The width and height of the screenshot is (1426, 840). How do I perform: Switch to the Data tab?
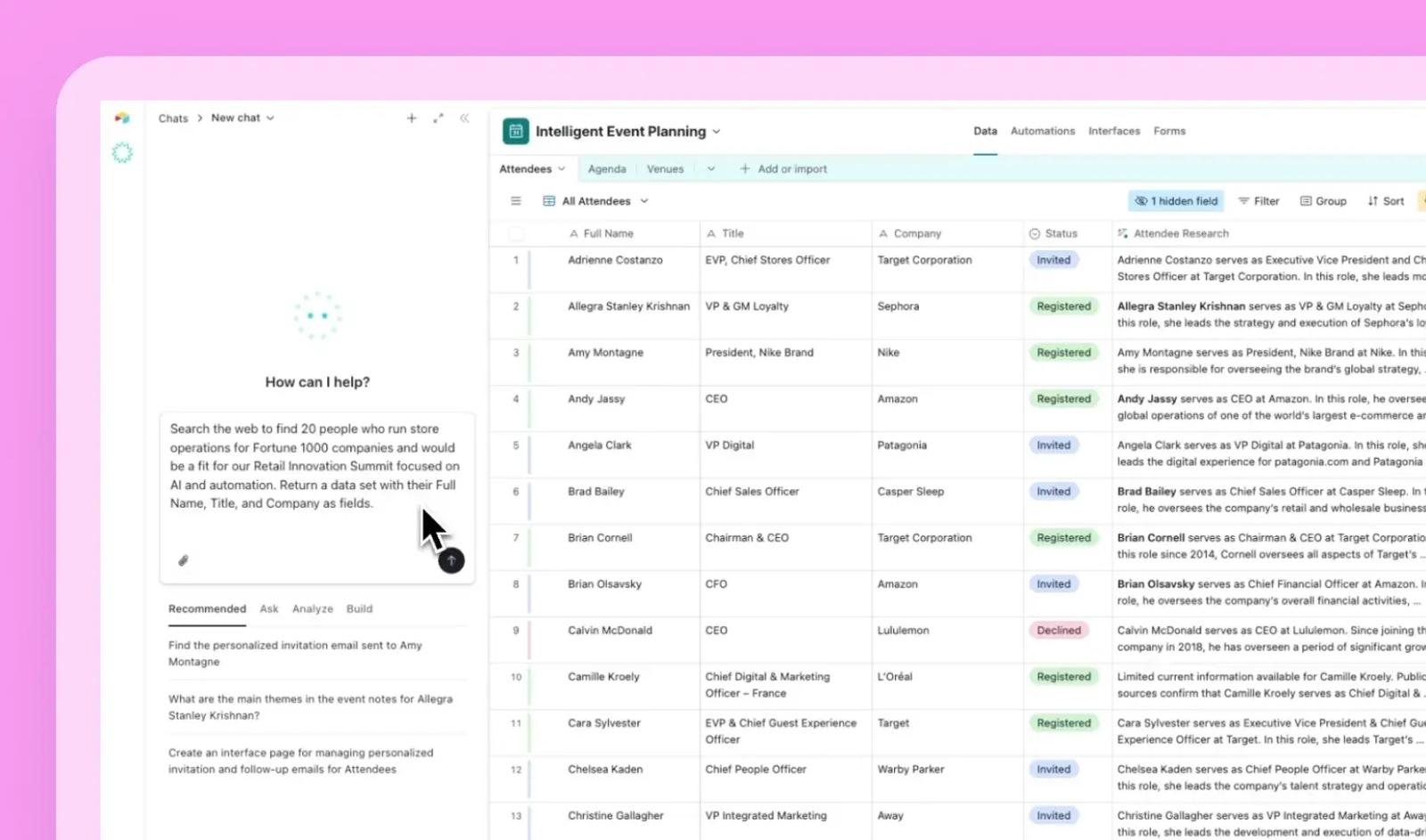pos(985,131)
